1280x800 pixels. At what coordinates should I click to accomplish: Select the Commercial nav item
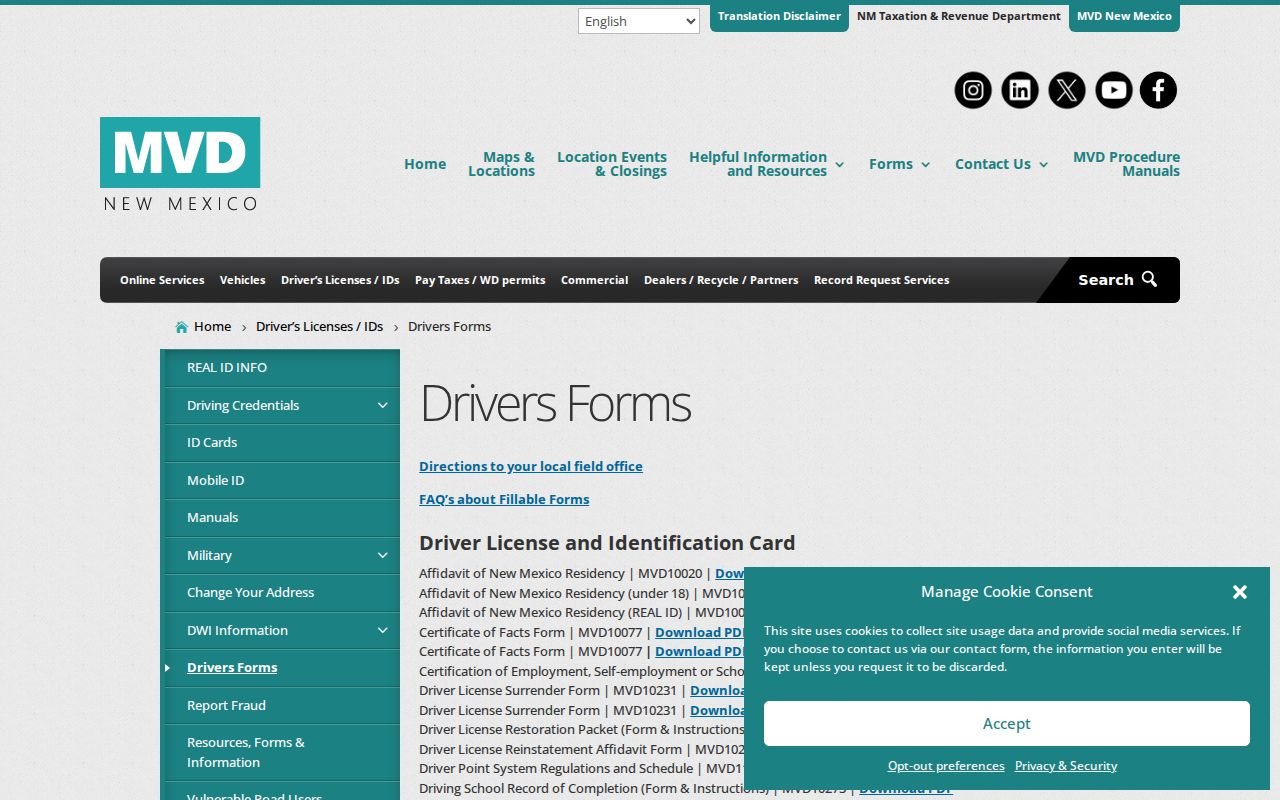(x=594, y=280)
